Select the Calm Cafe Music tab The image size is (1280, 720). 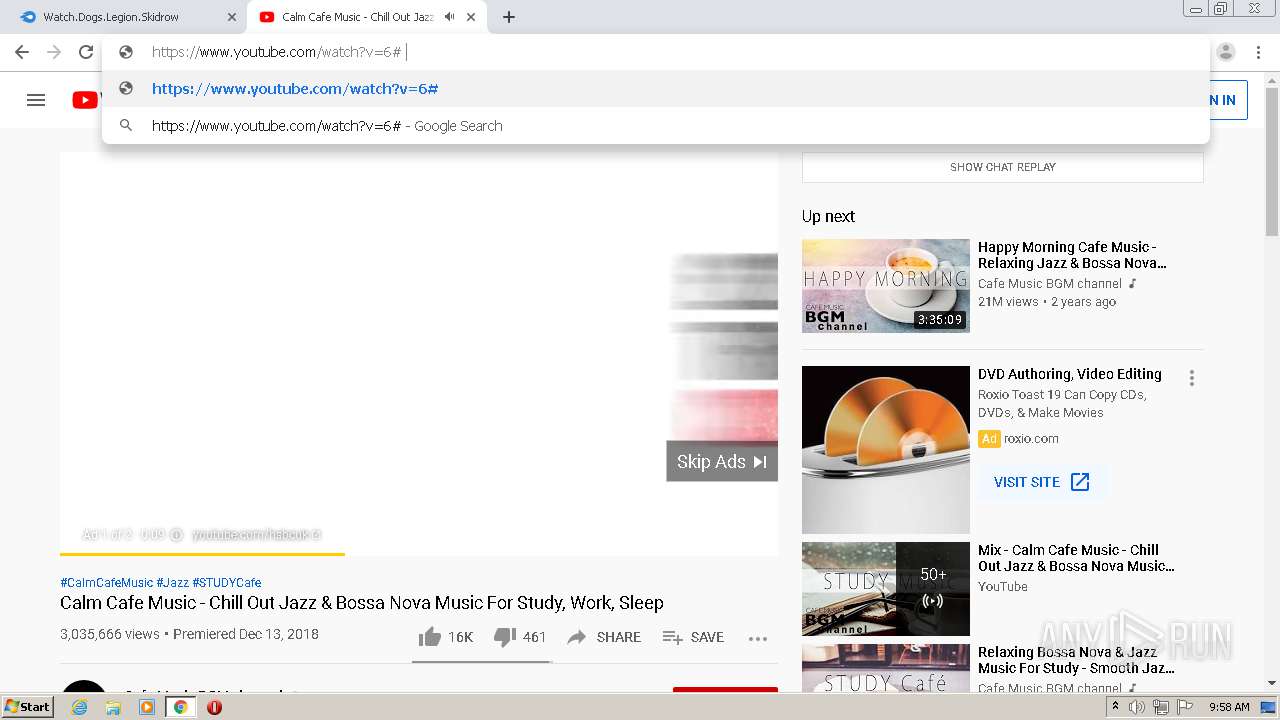pyautogui.click(x=366, y=17)
